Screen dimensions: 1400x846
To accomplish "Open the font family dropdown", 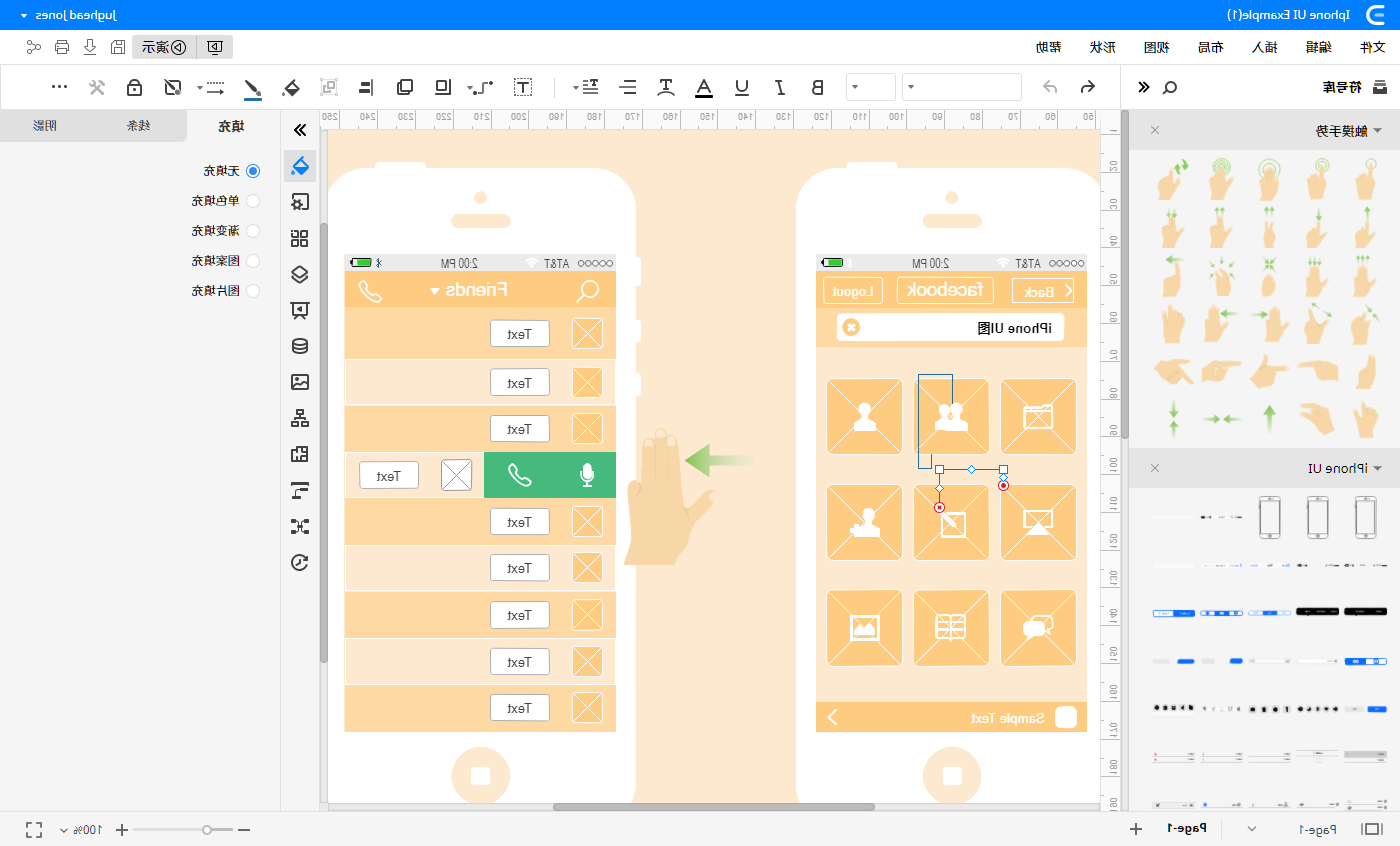I will pyautogui.click(x=962, y=87).
